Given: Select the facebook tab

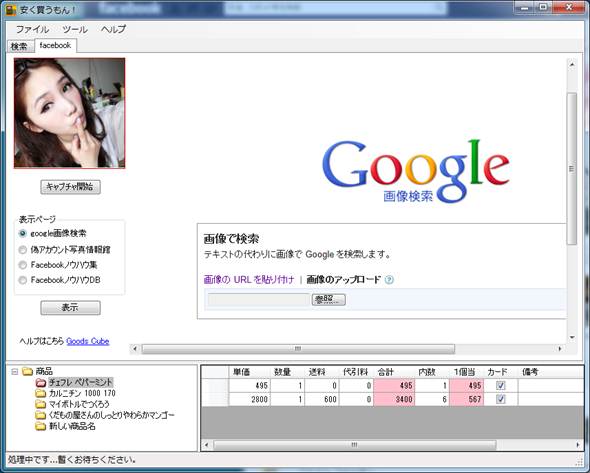Looking at the screenshot, I should [x=55, y=46].
